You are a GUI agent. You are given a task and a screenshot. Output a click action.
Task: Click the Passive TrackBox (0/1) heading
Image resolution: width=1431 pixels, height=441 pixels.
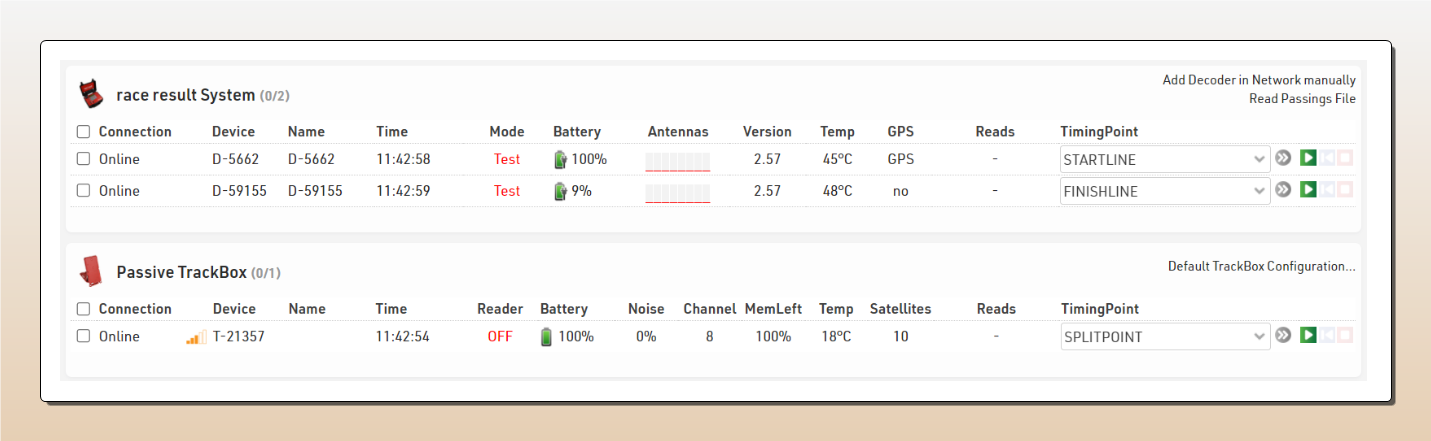click(199, 272)
